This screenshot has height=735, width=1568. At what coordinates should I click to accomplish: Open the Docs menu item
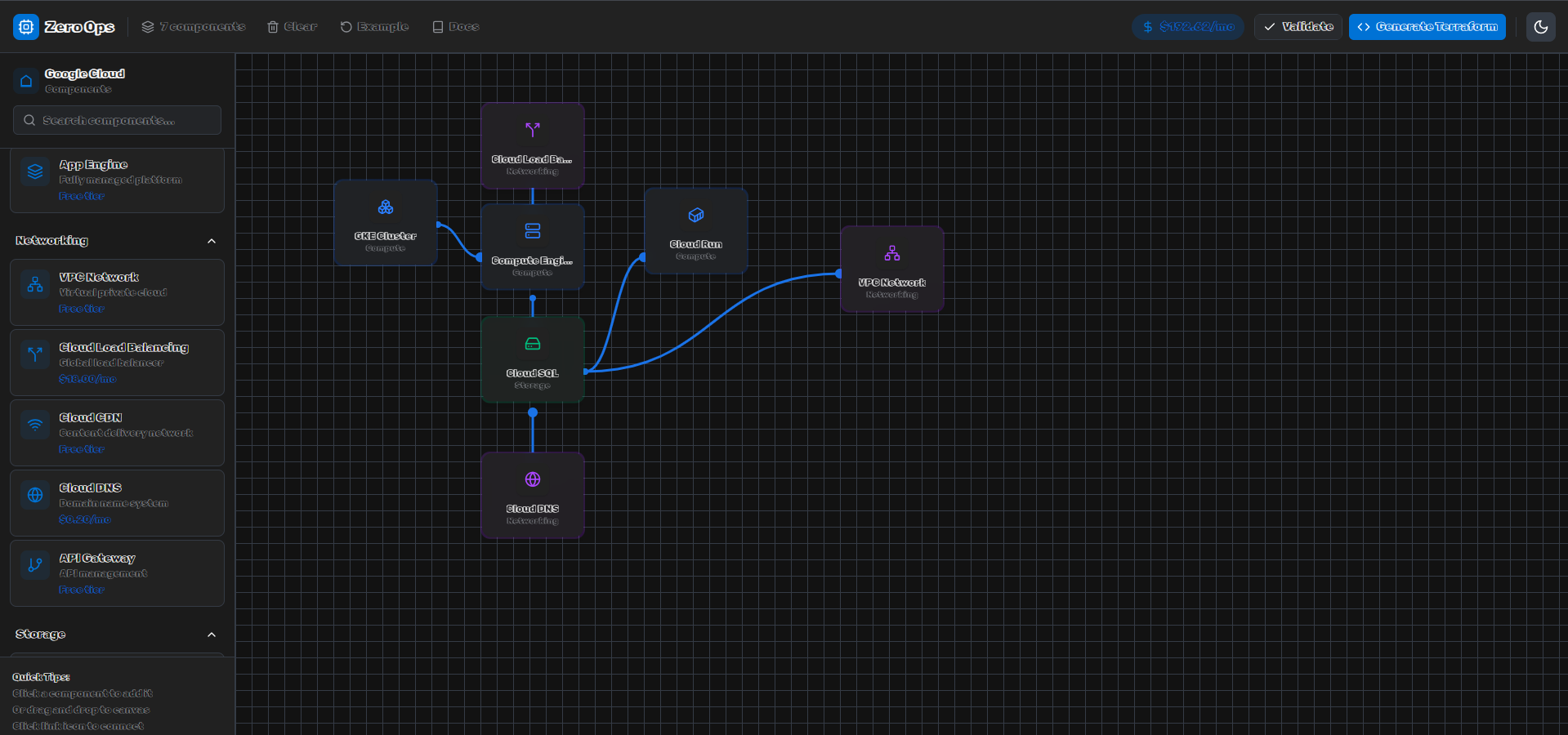(x=455, y=27)
